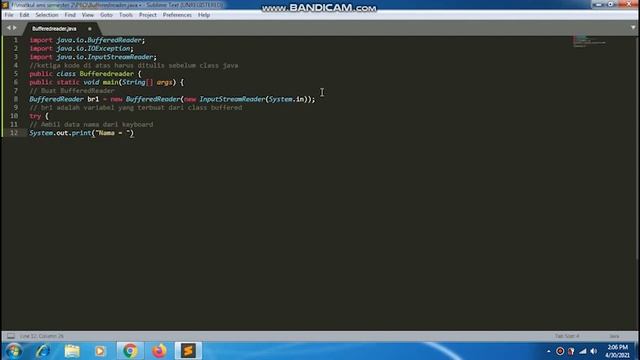Open the View menu
This screenshot has height=360, width=640.
point(88,15)
